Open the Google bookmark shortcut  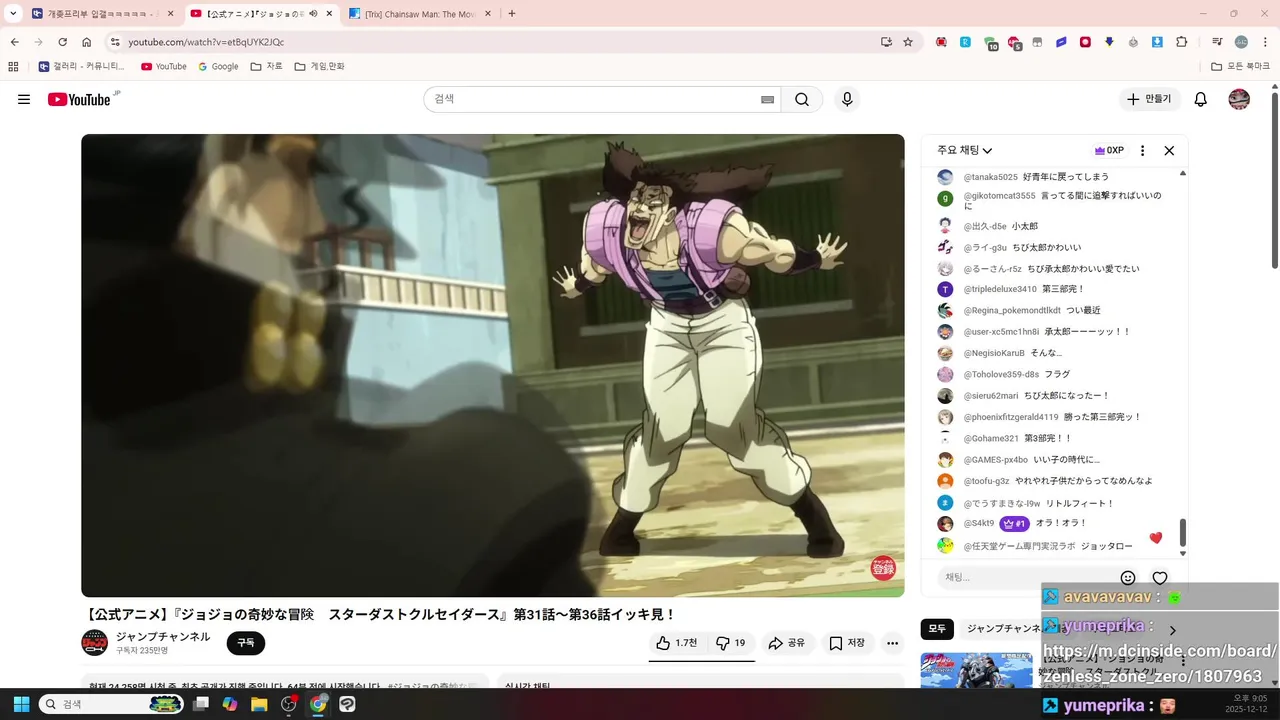pyautogui.click(x=218, y=66)
